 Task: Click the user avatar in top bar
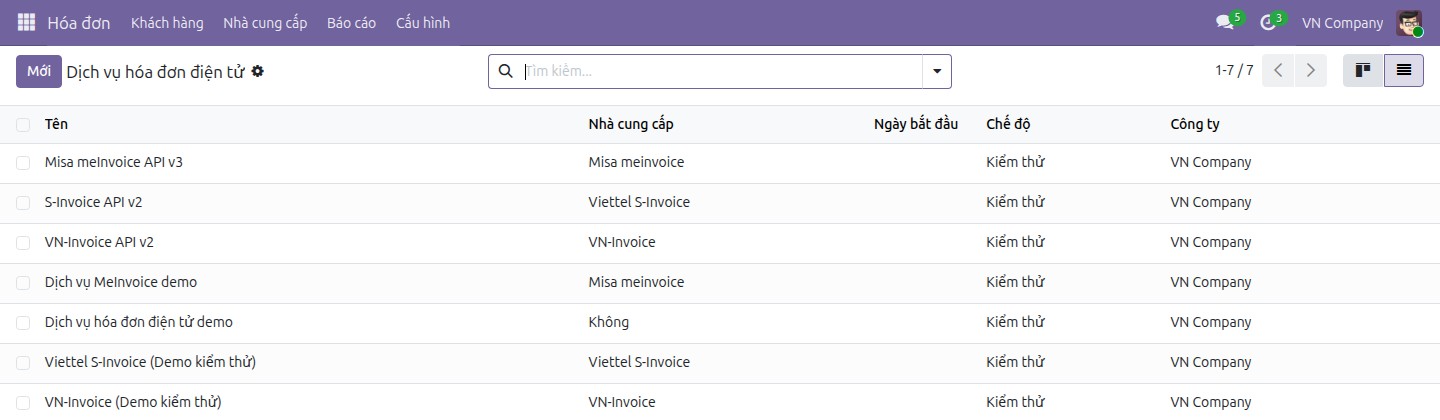pos(1409,23)
